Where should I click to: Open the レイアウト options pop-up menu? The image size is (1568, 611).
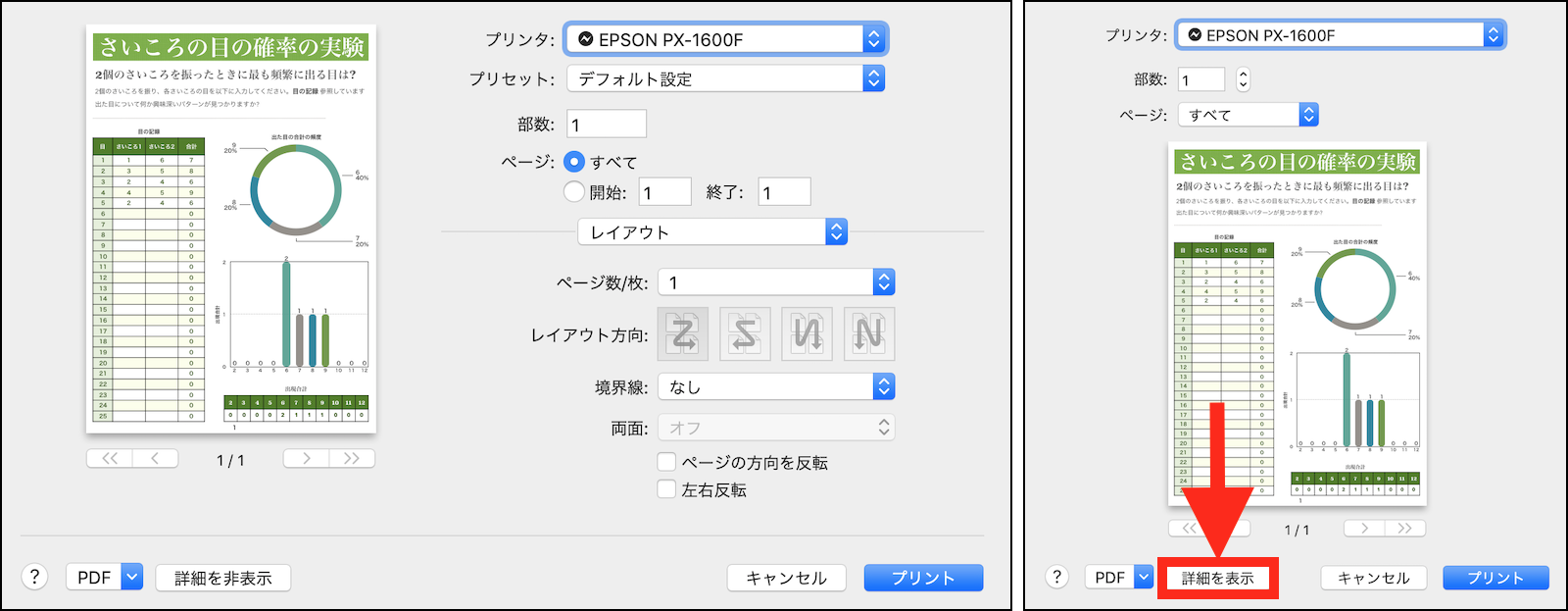pos(712,232)
